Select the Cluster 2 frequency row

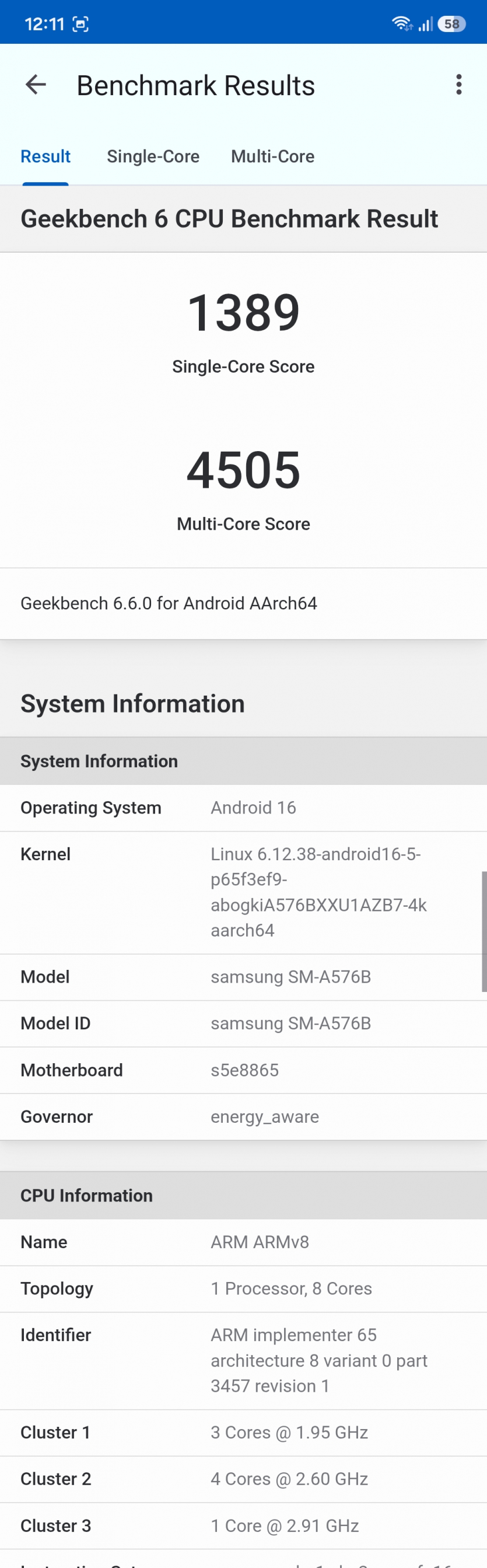[x=243, y=1479]
